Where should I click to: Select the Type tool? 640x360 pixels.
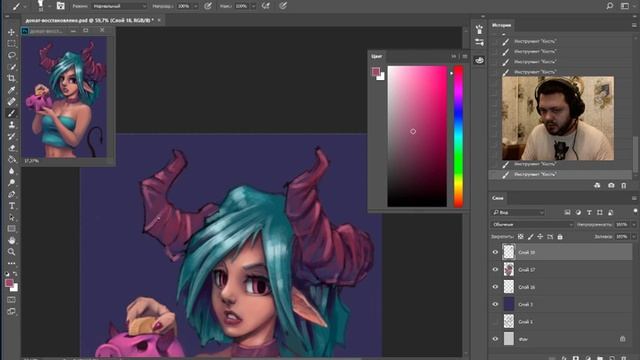(x=11, y=206)
